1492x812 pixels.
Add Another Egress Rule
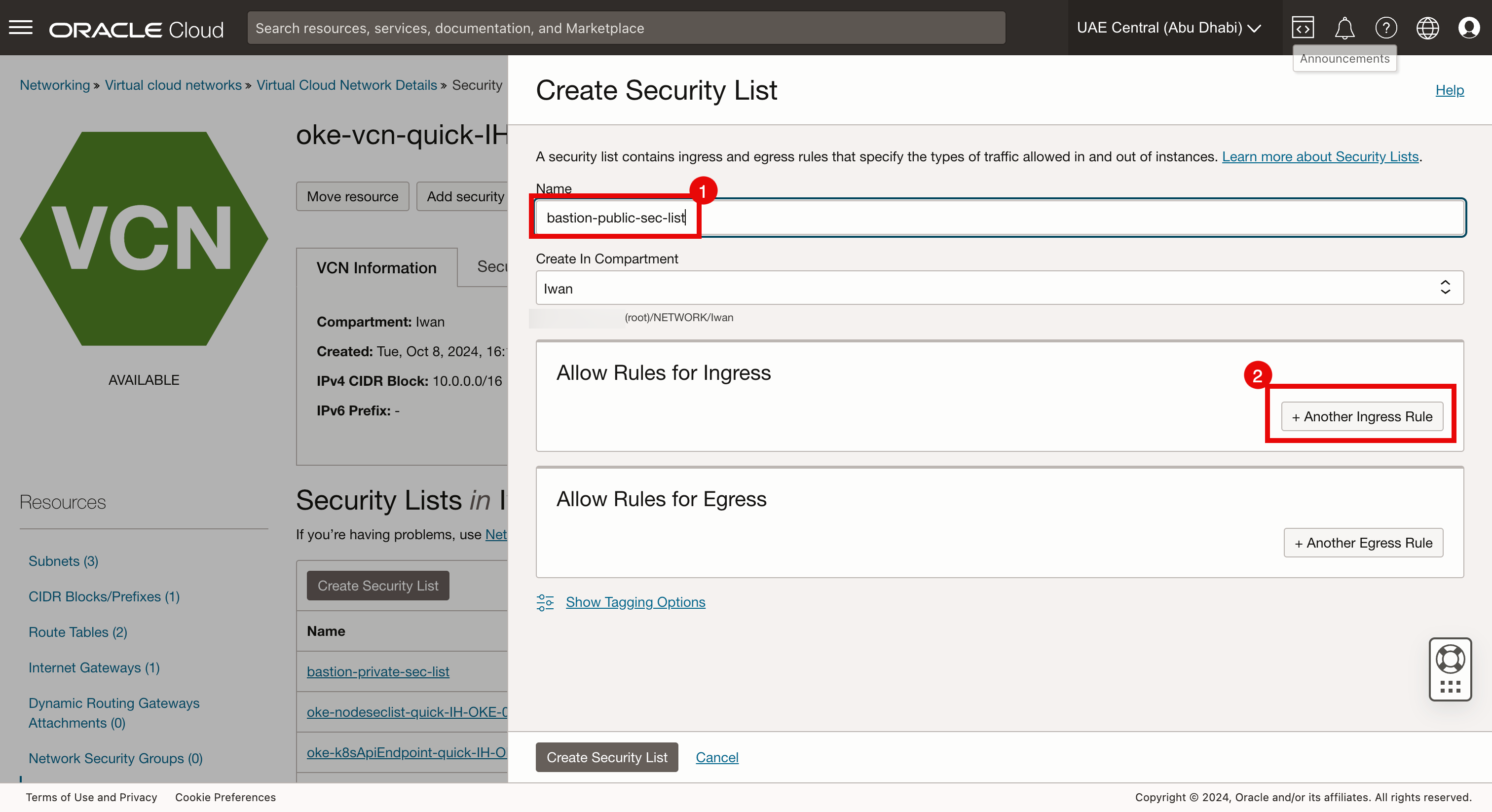[x=1363, y=543]
